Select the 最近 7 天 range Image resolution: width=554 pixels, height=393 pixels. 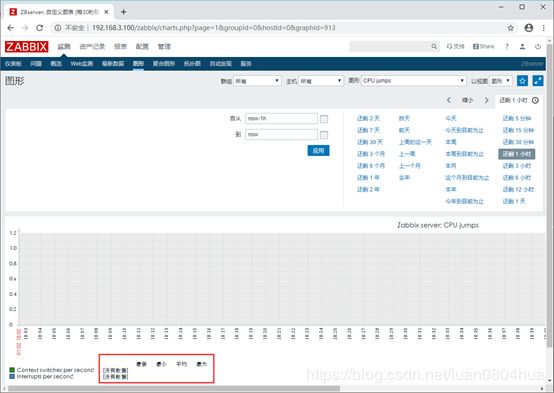click(x=368, y=130)
